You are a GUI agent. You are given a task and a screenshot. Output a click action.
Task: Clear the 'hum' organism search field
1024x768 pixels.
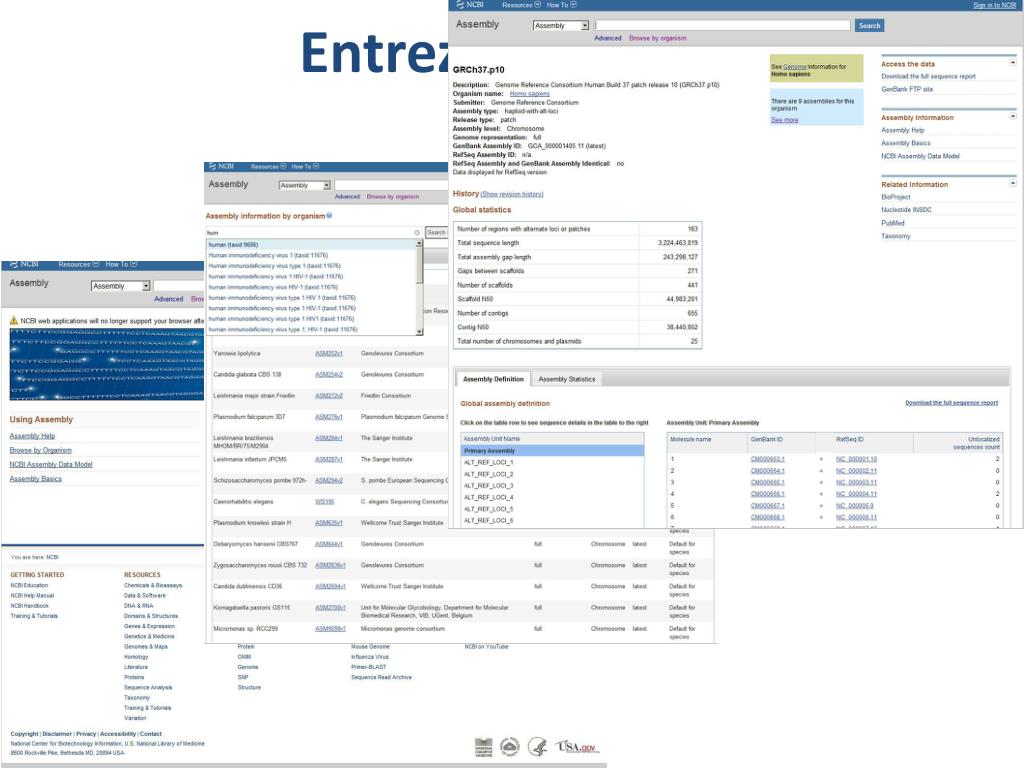(x=417, y=232)
